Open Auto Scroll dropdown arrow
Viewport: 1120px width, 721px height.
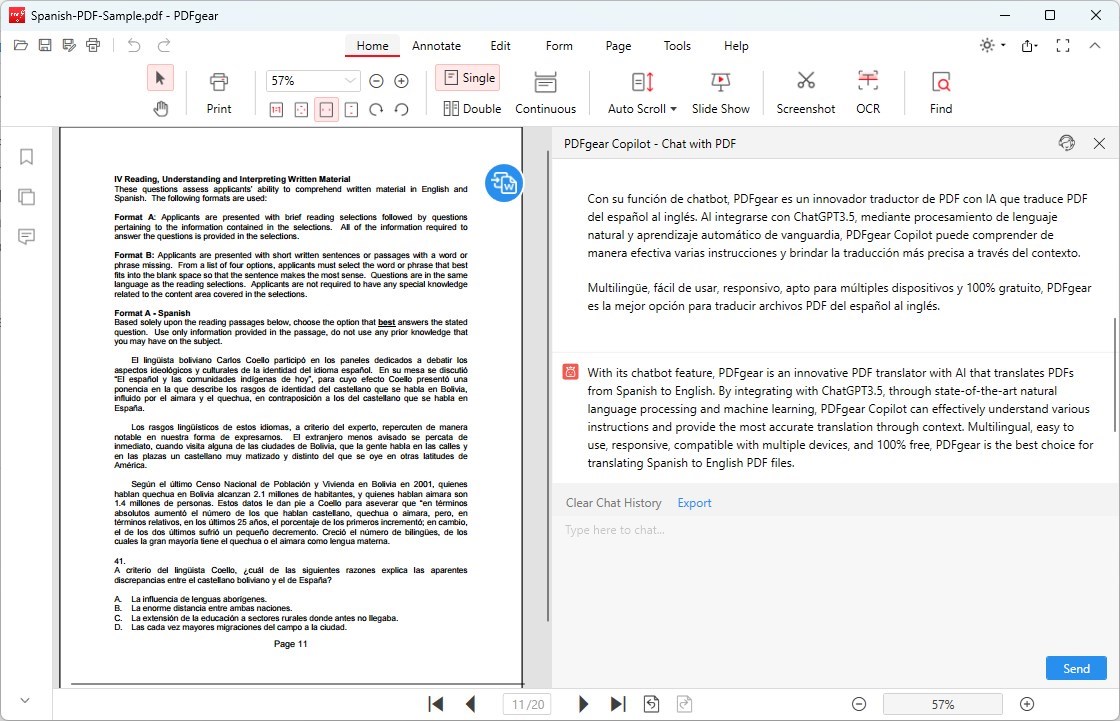coord(673,109)
